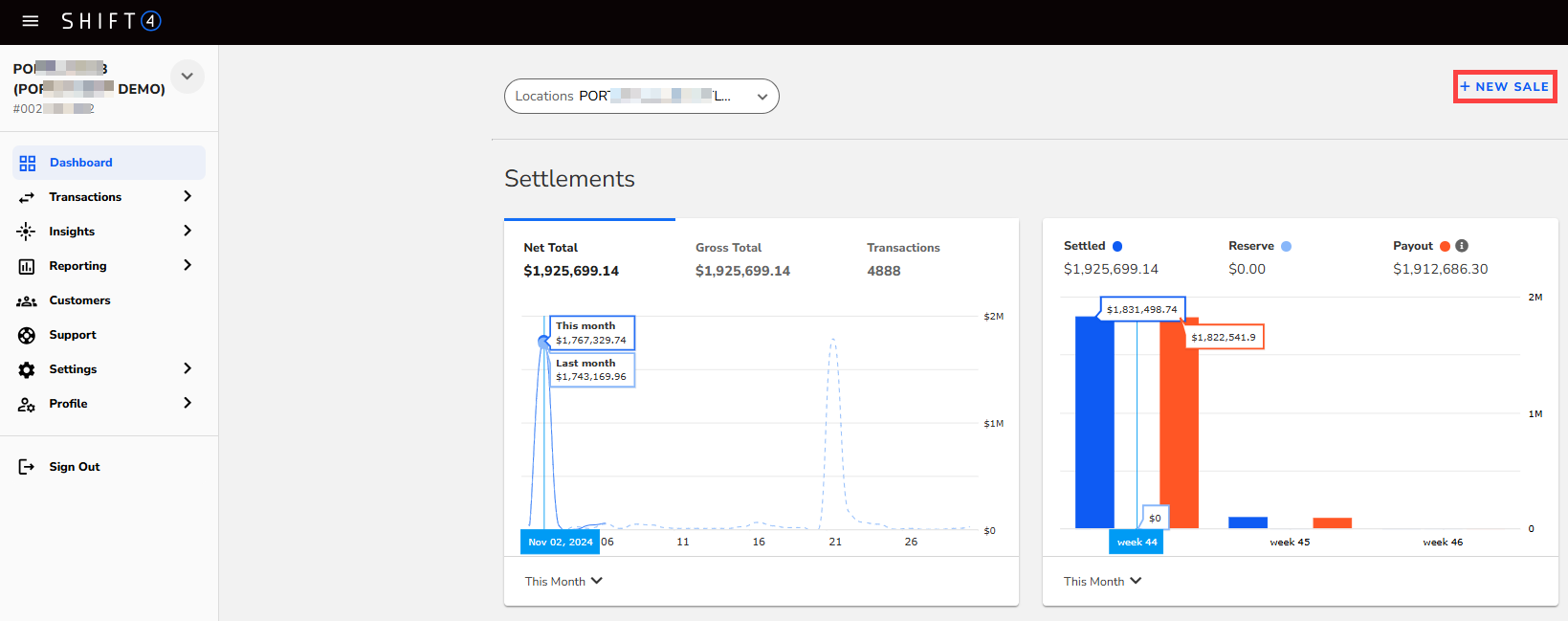This screenshot has width=1568, height=621.
Task: Expand the merchant account selector chevron
Action: (188, 77)
